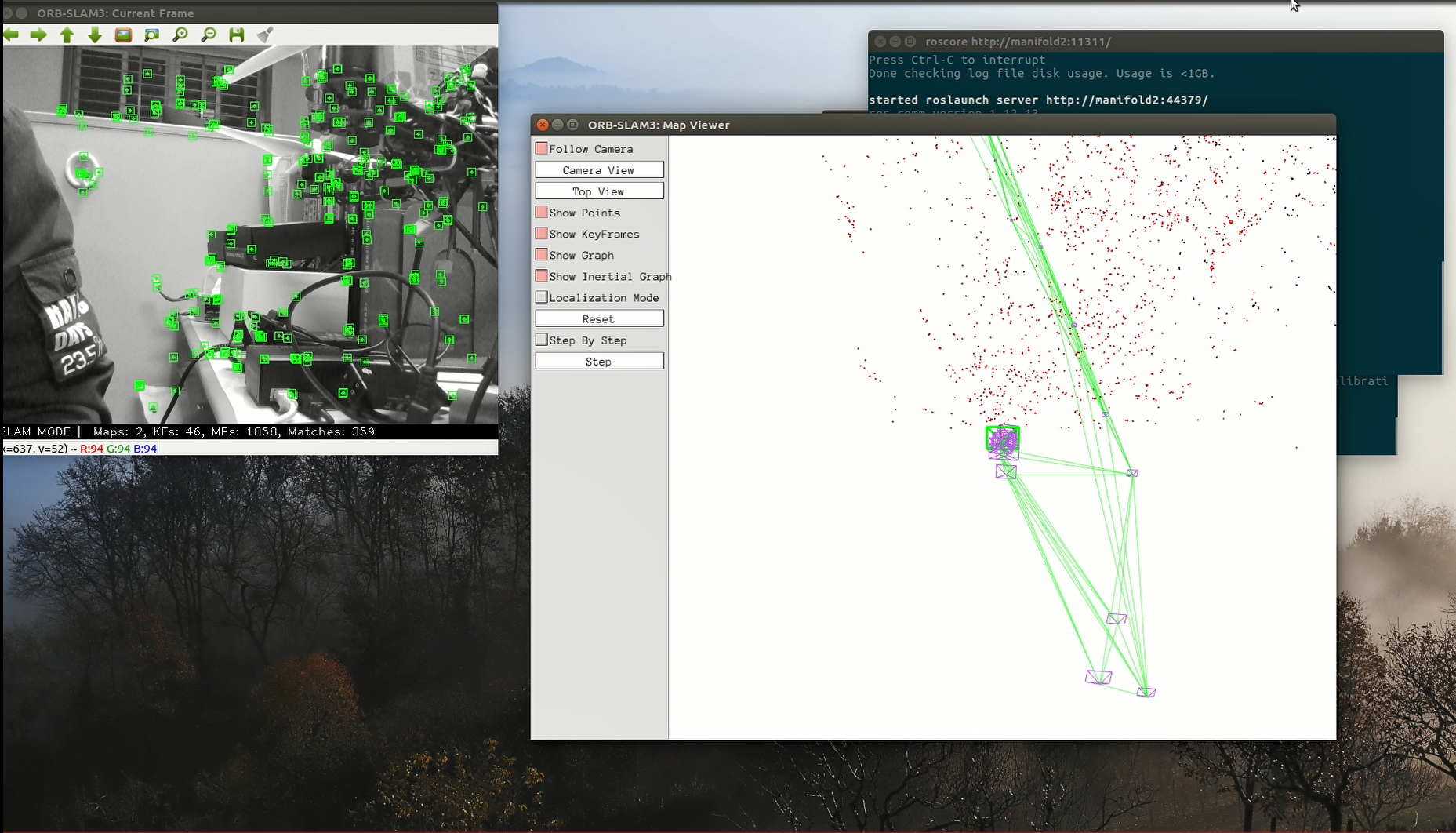1456x833 pixels.
Task: Zoom out with the minus magnifier icon
Action: tap(208, 35)
